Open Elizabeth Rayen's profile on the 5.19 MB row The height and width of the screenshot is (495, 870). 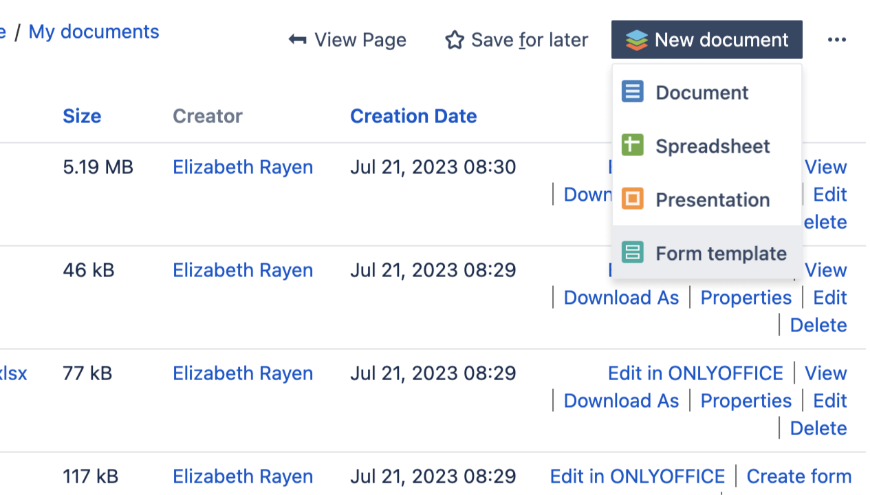(243, 167)
